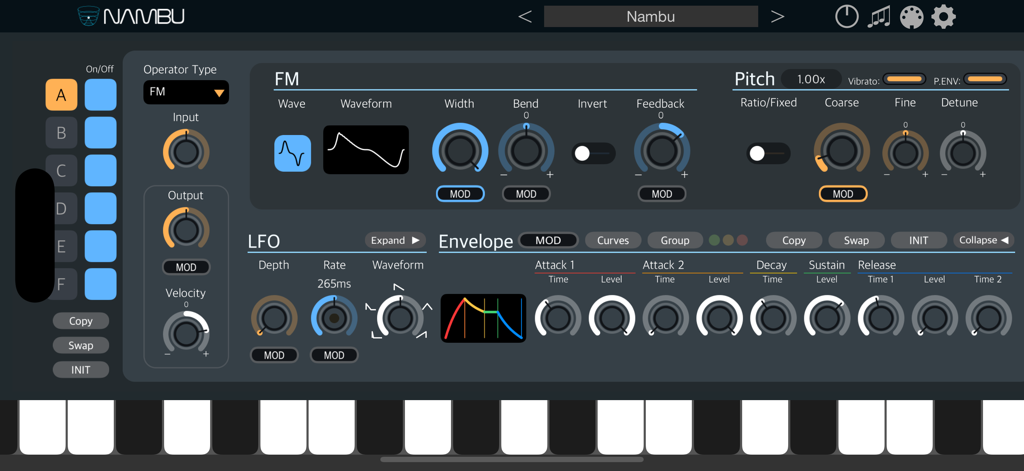Viewport: 1024px width, 471px height.
Task: Click the green envelope group dot
Action: click(715, 240)
